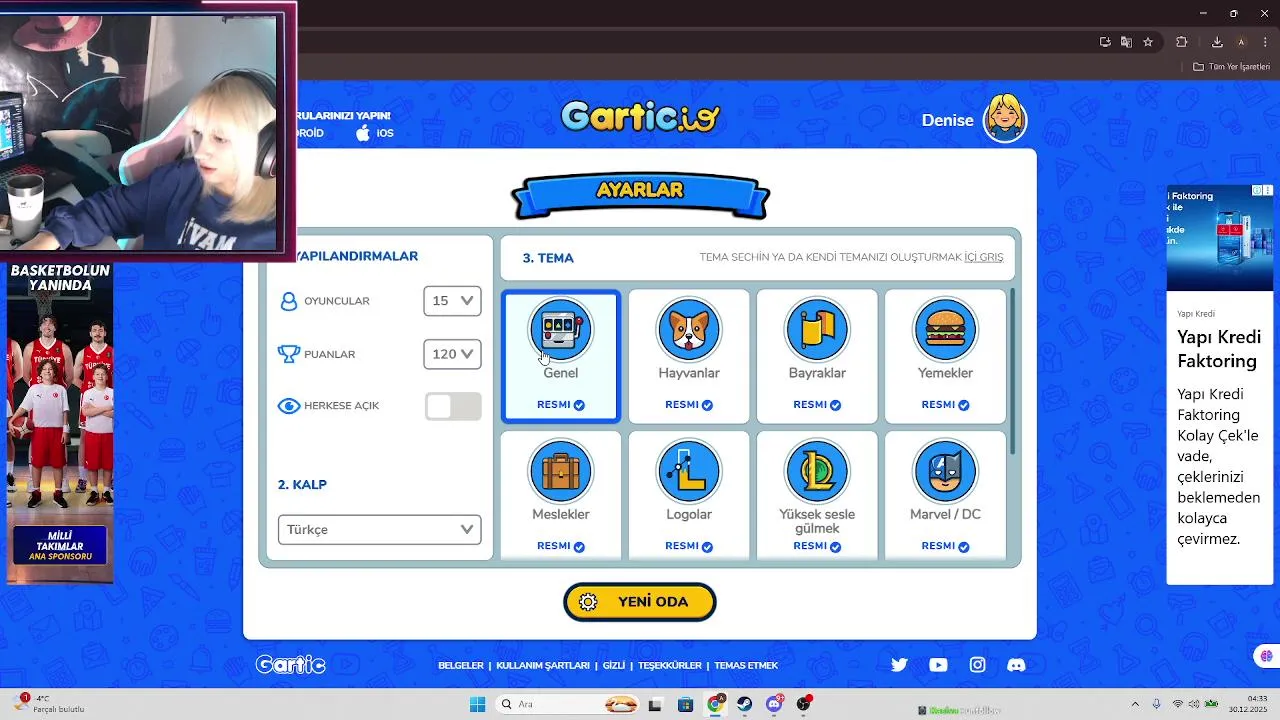Open the Puanlar 120 dropdown

(x=452, y=354)
